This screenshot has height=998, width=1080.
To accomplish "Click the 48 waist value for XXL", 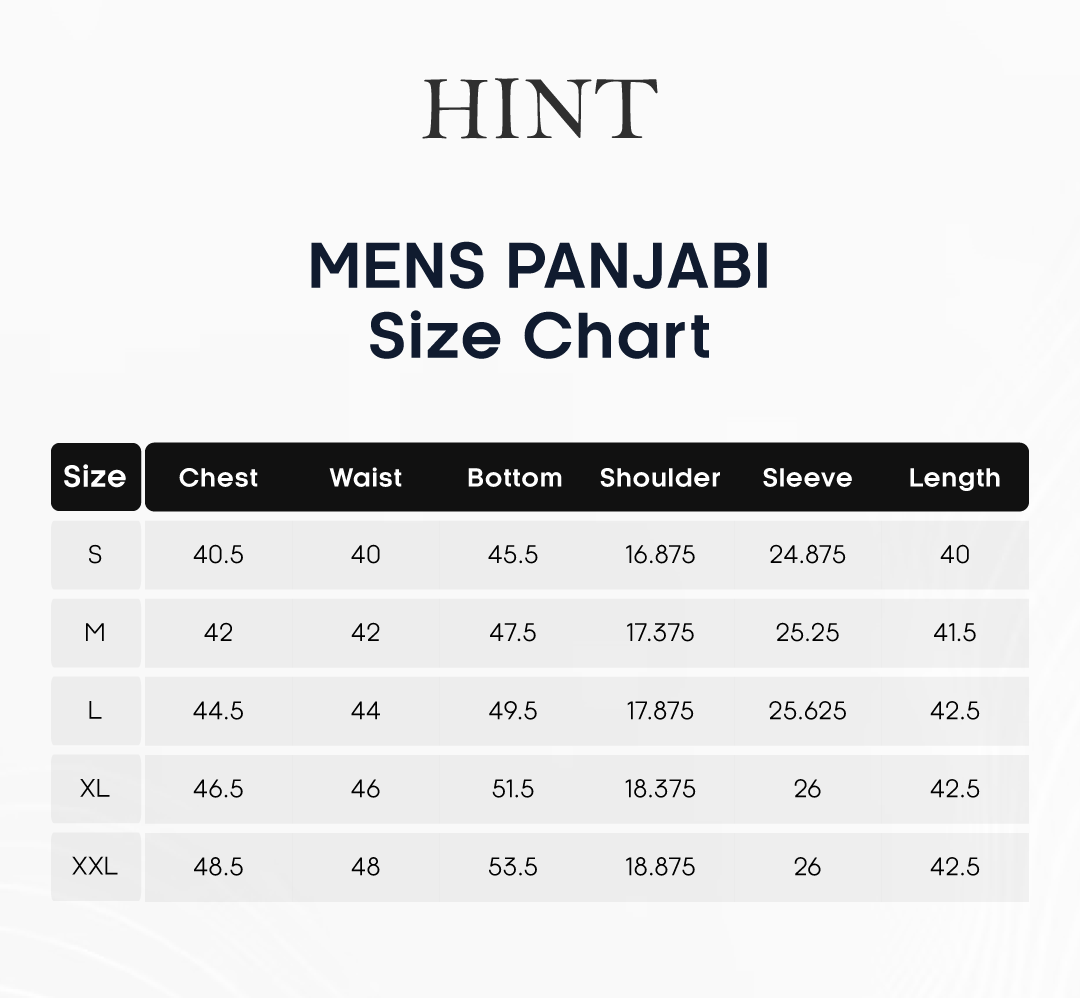I will [x=366, y=866].
